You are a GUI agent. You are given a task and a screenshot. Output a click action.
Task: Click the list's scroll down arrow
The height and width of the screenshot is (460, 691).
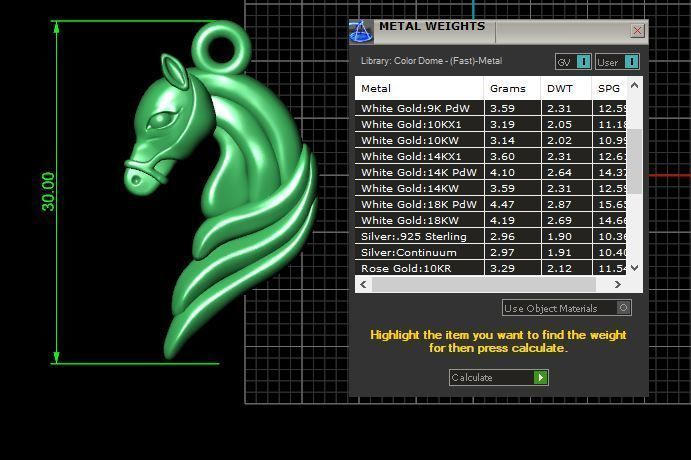(x=635, y=267)
